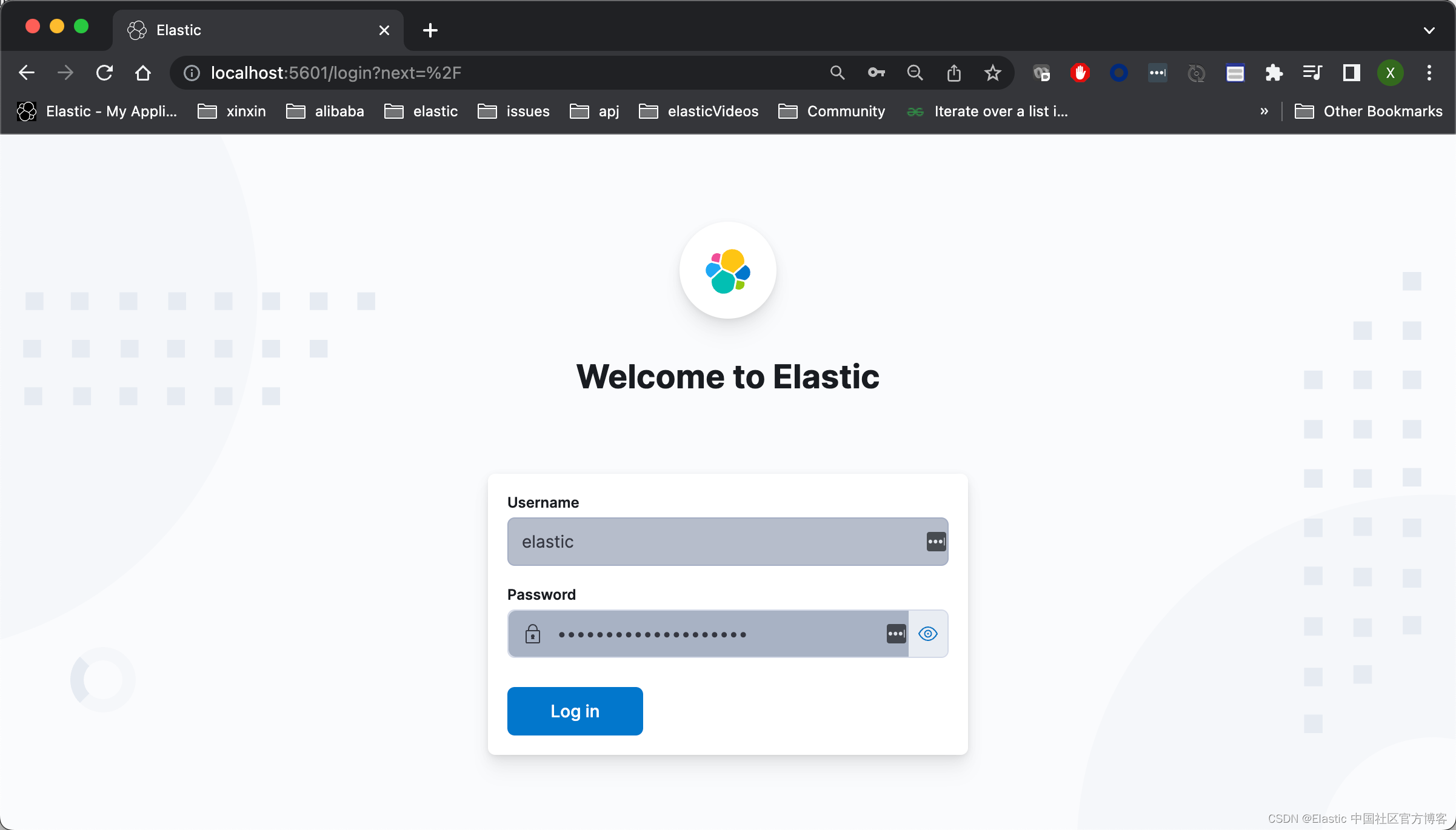Open the tab search dropdown arrow
Image resolution: width=1456 pixels, height=830 pixels.
(x=1429, y=30)
